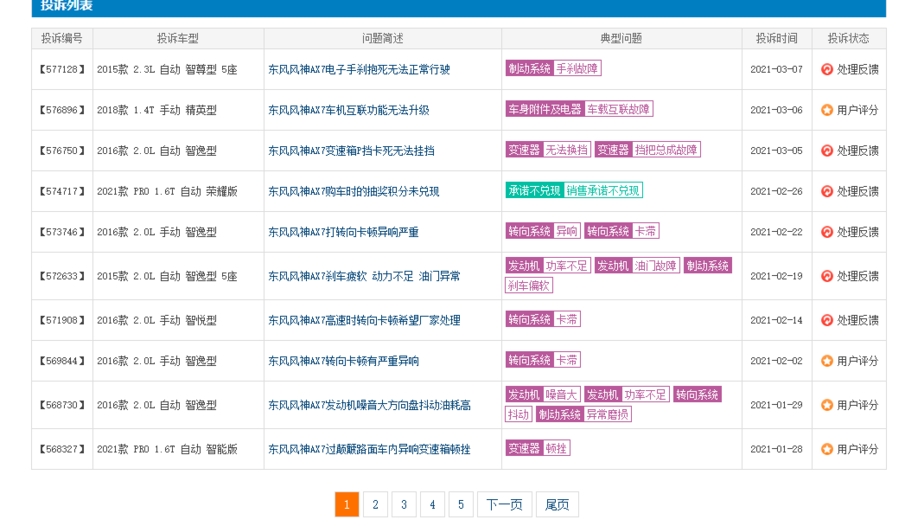Click the 发动机 噪音大 tag
This screenshot has width=905, height=526.
543,394
